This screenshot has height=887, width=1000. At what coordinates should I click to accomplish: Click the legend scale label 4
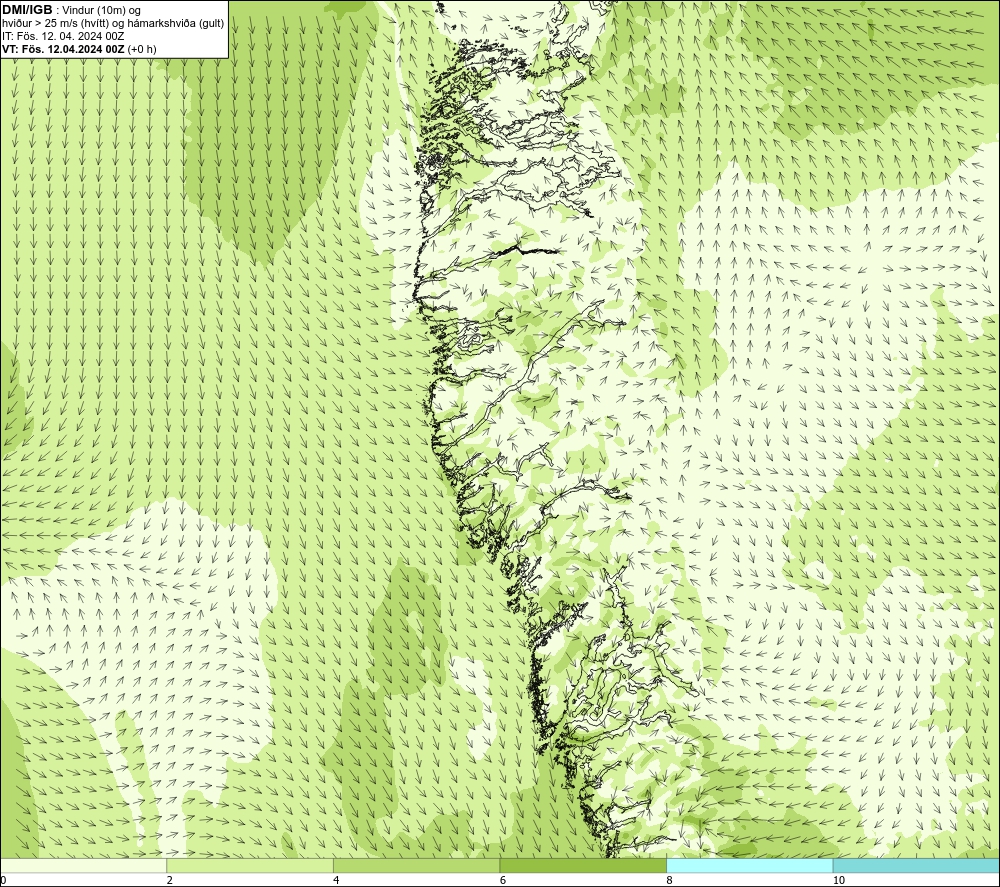coord(336,880)
